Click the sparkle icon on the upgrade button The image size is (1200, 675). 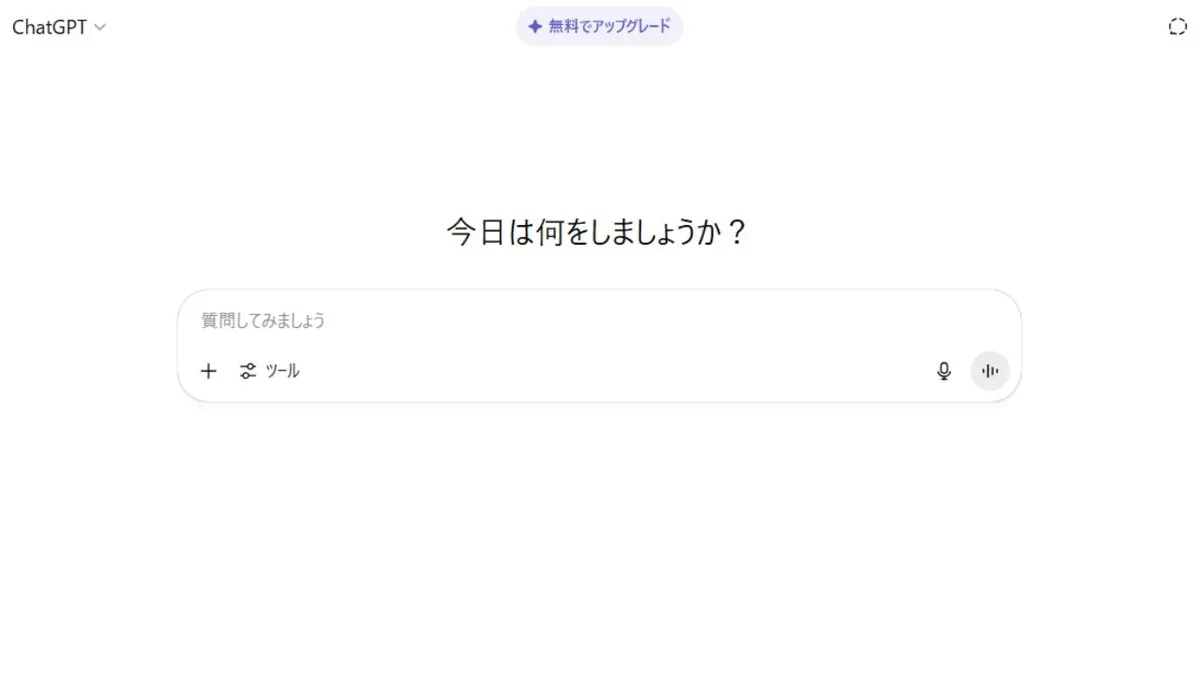click(535, 27)
